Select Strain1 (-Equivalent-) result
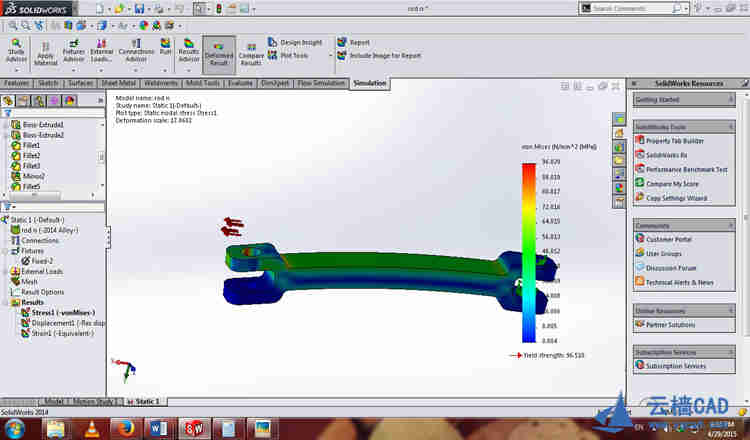 [x=62, y=334]
